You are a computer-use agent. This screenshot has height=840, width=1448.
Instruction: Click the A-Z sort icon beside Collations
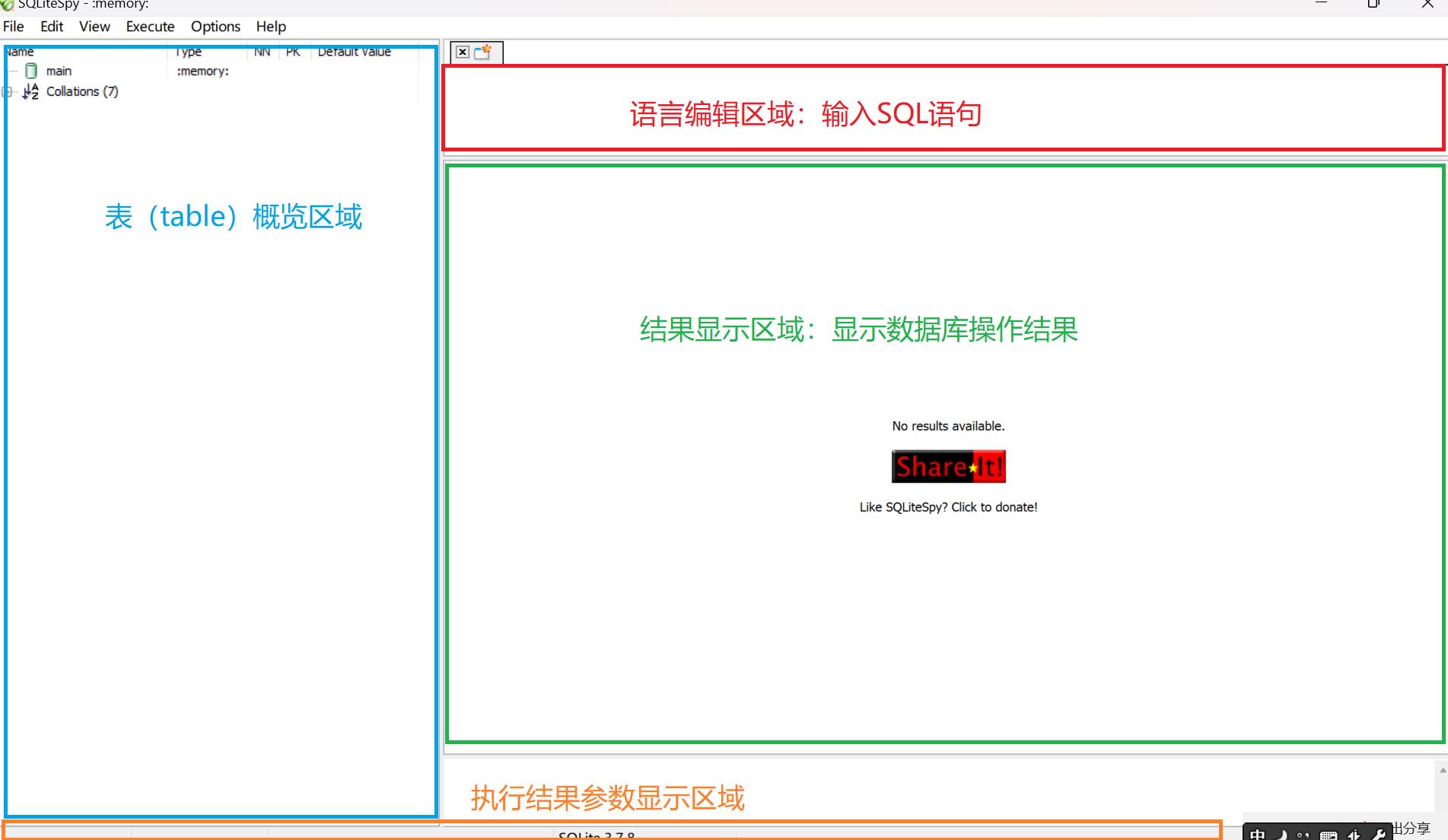(x=31, y=91)
